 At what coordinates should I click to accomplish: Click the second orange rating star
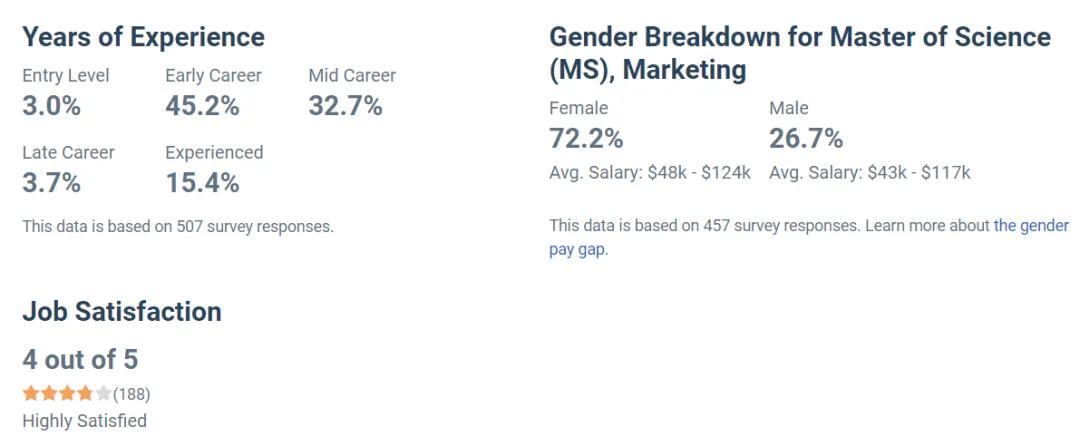pos(48,393)
